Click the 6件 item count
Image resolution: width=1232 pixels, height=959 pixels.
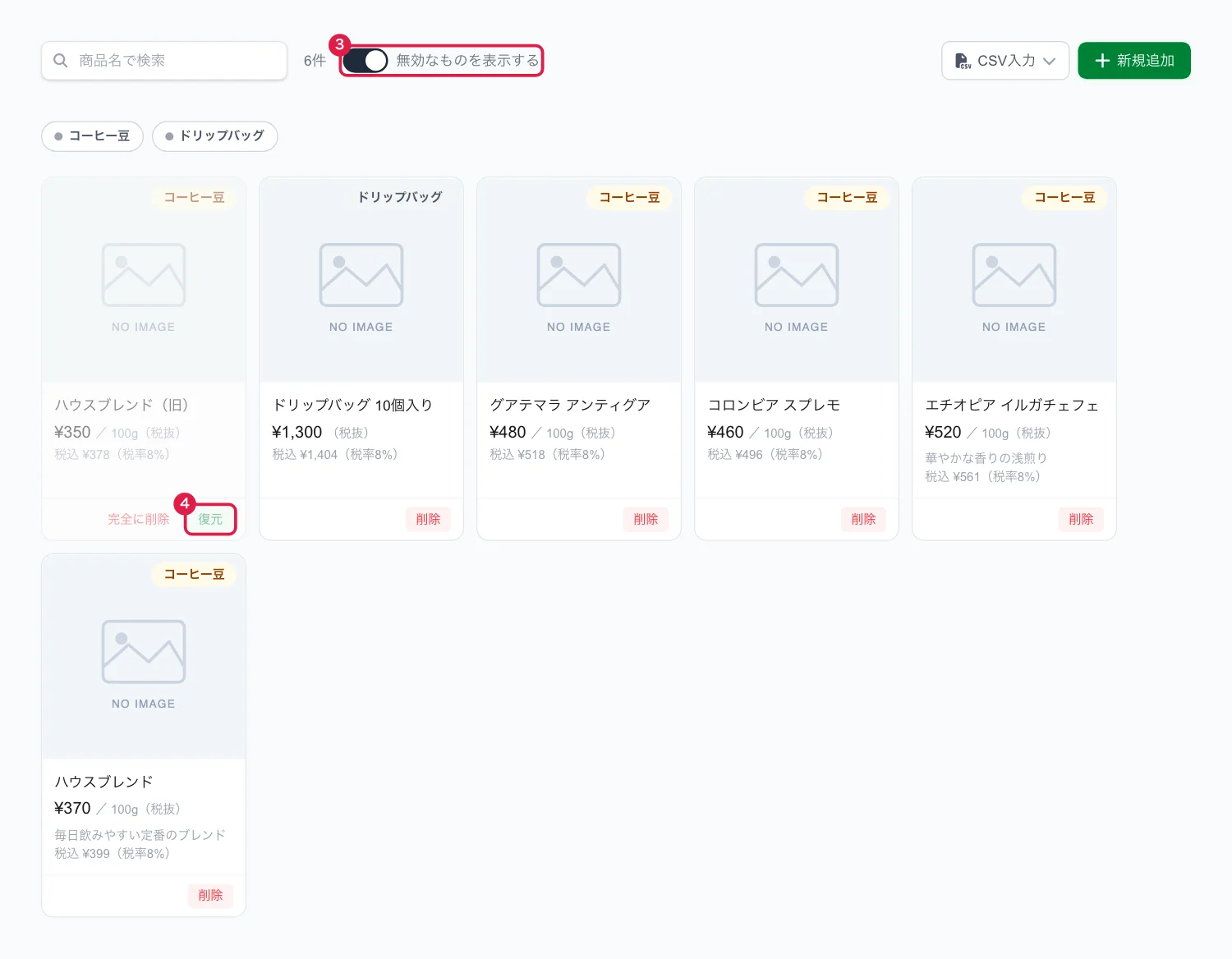coord(315,61)
